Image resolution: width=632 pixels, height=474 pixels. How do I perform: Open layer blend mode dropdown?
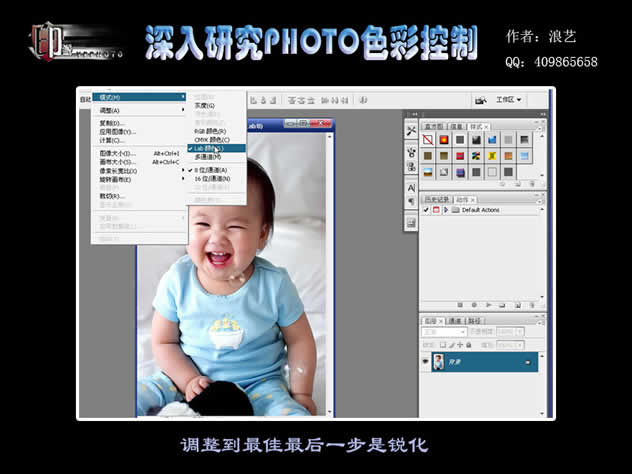[444, 332]
